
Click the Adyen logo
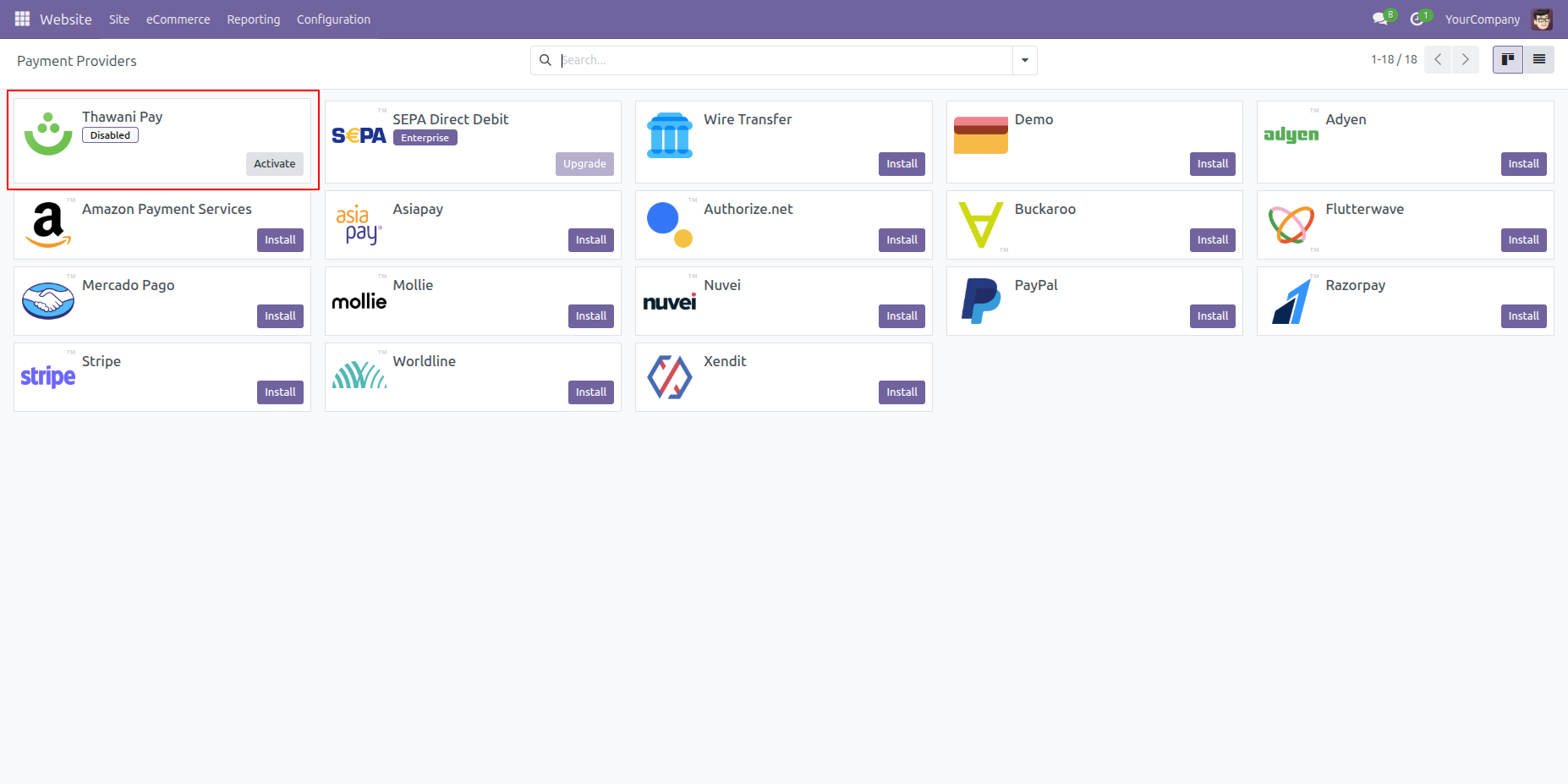tap(1291, 134)
